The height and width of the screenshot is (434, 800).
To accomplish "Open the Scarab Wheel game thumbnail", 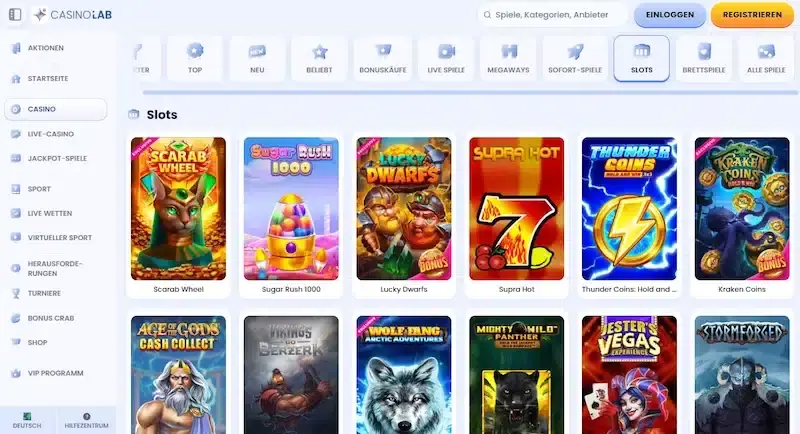I will tap(178, 209).
